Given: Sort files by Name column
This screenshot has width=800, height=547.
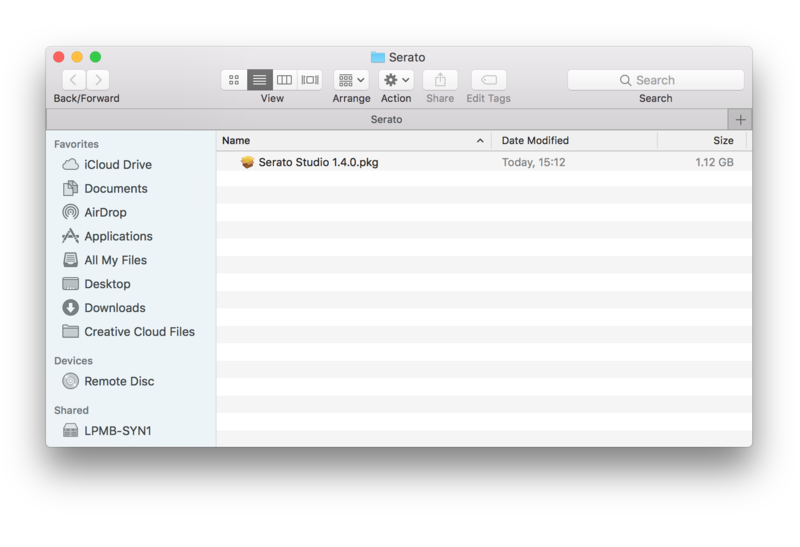Looking at the screenshot, I should (350, 141).
